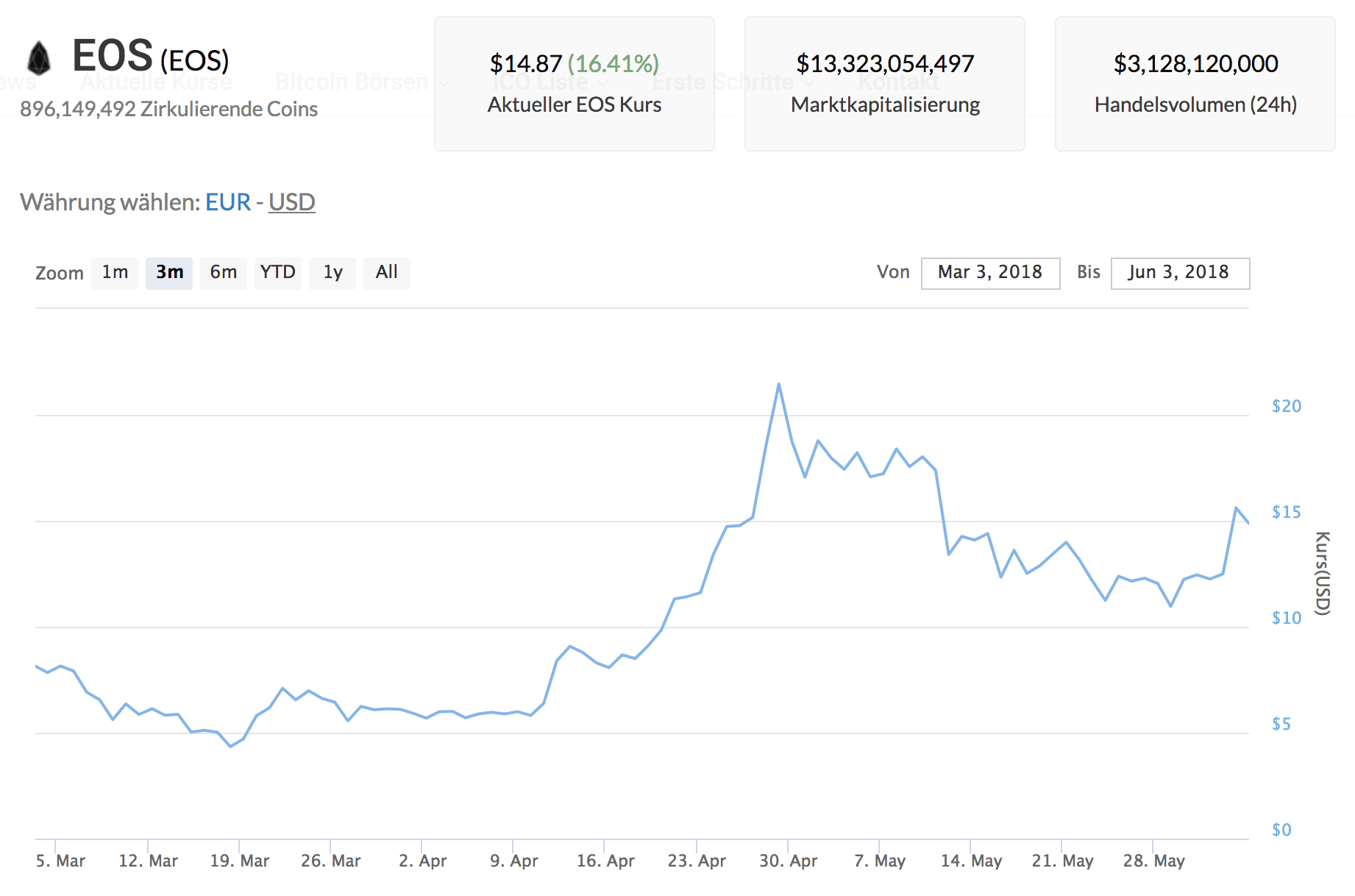Switch currency to EUR
1355x896 pixels.
tap(228, 202)
